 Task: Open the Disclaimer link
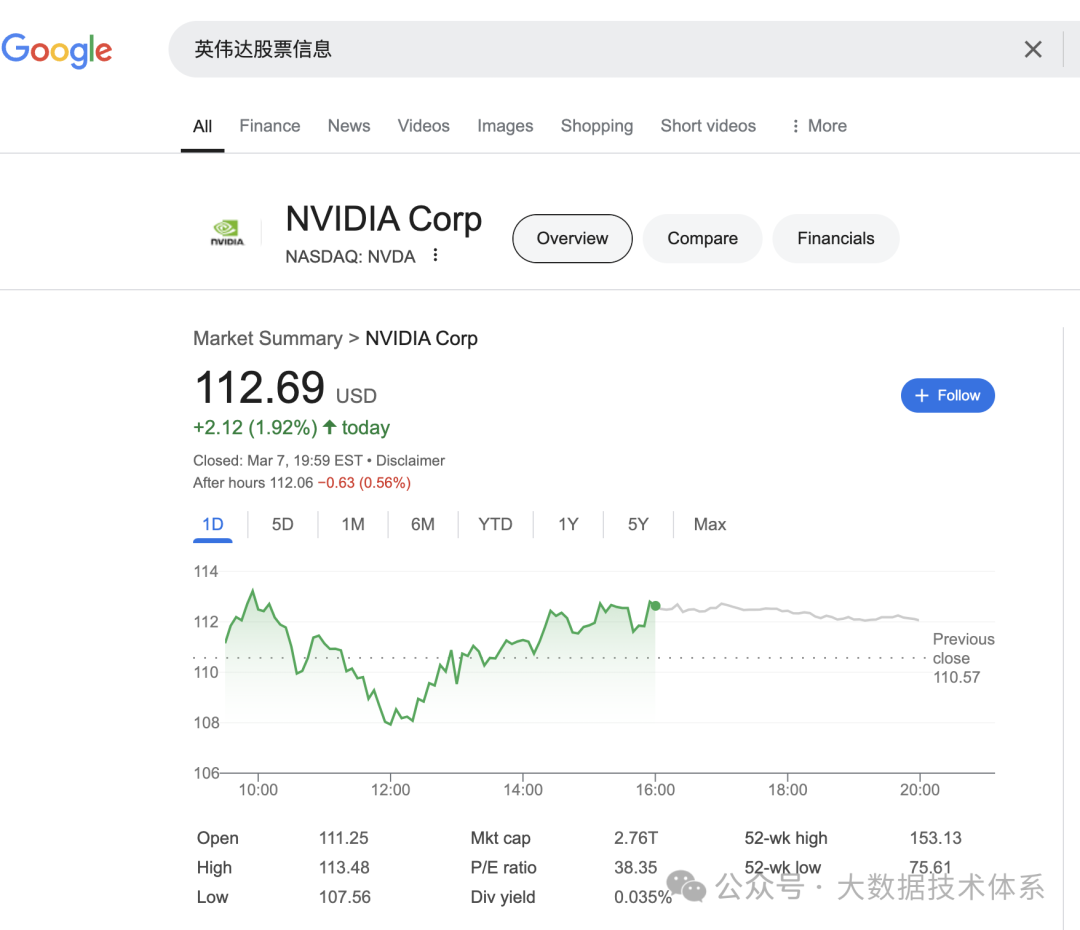click(410, 460)
